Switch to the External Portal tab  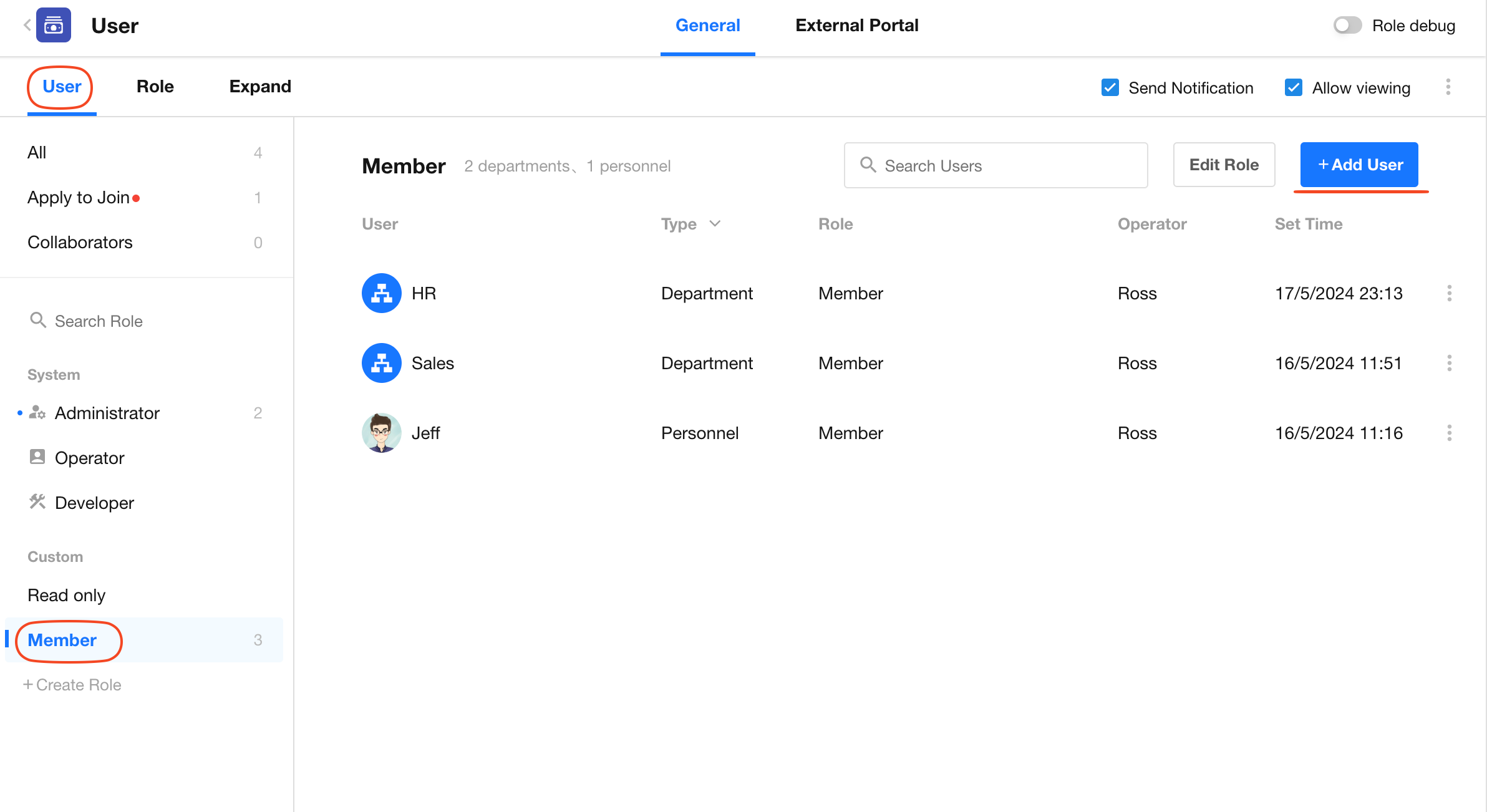click(x=856, y=26)
